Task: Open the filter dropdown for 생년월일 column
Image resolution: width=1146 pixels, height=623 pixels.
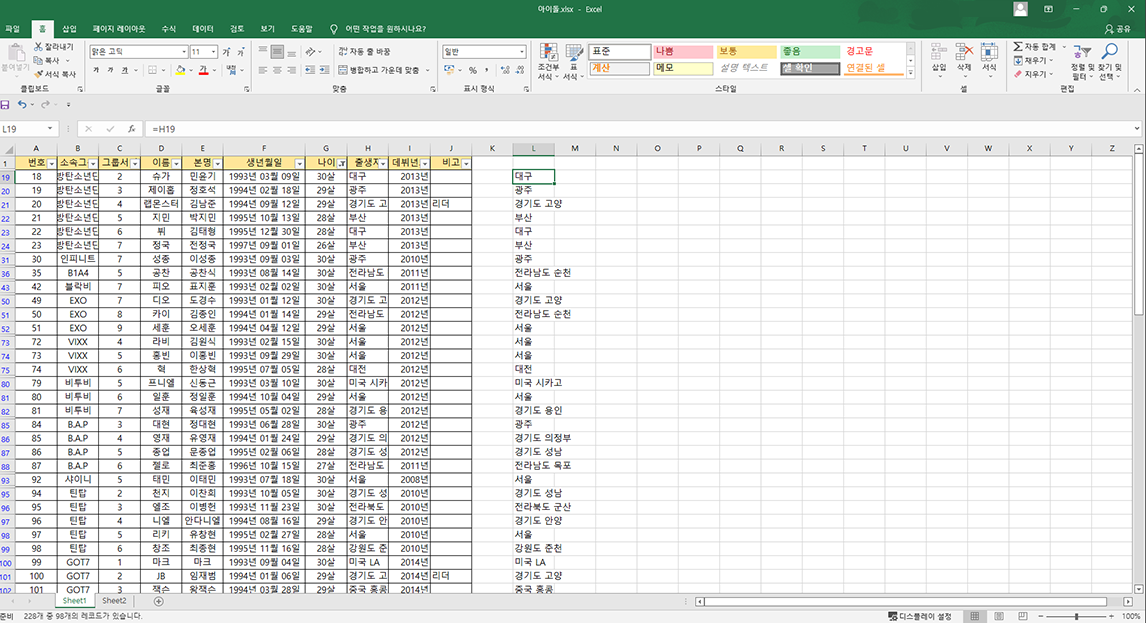Action: (x=300, y=163)
